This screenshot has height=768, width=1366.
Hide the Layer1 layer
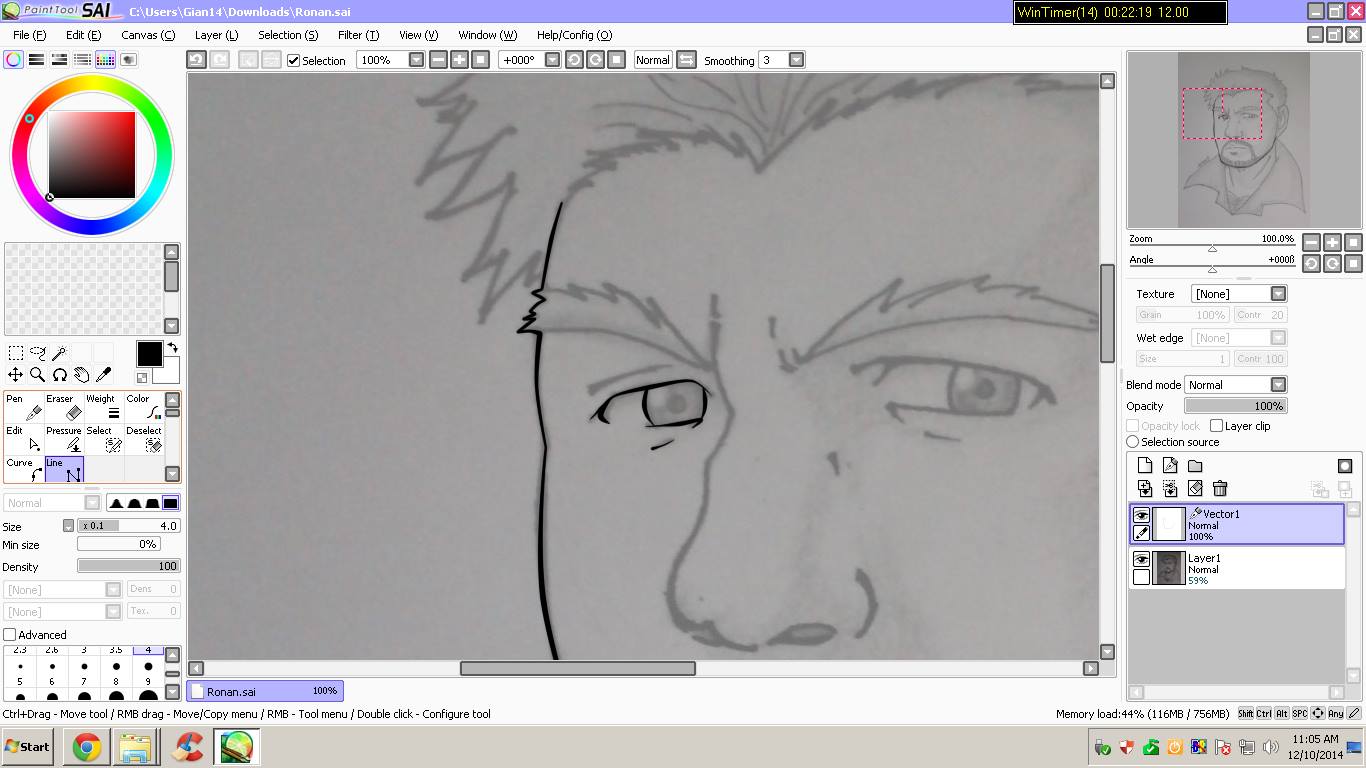pyautogui.click(x=1141, y=559)
